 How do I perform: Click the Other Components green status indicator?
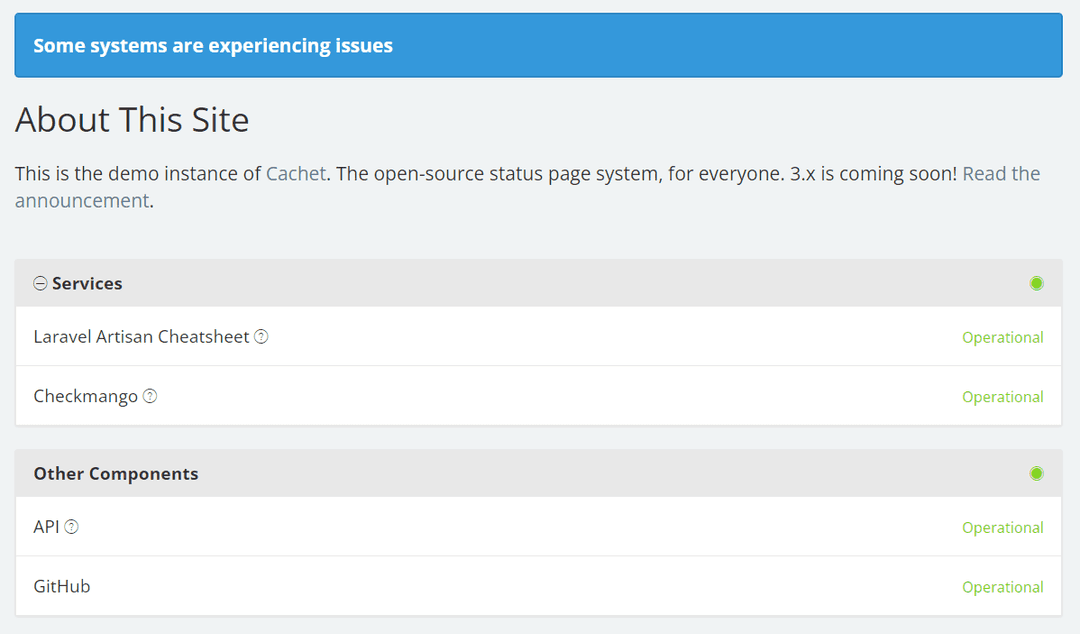(x=1037, y=473)
